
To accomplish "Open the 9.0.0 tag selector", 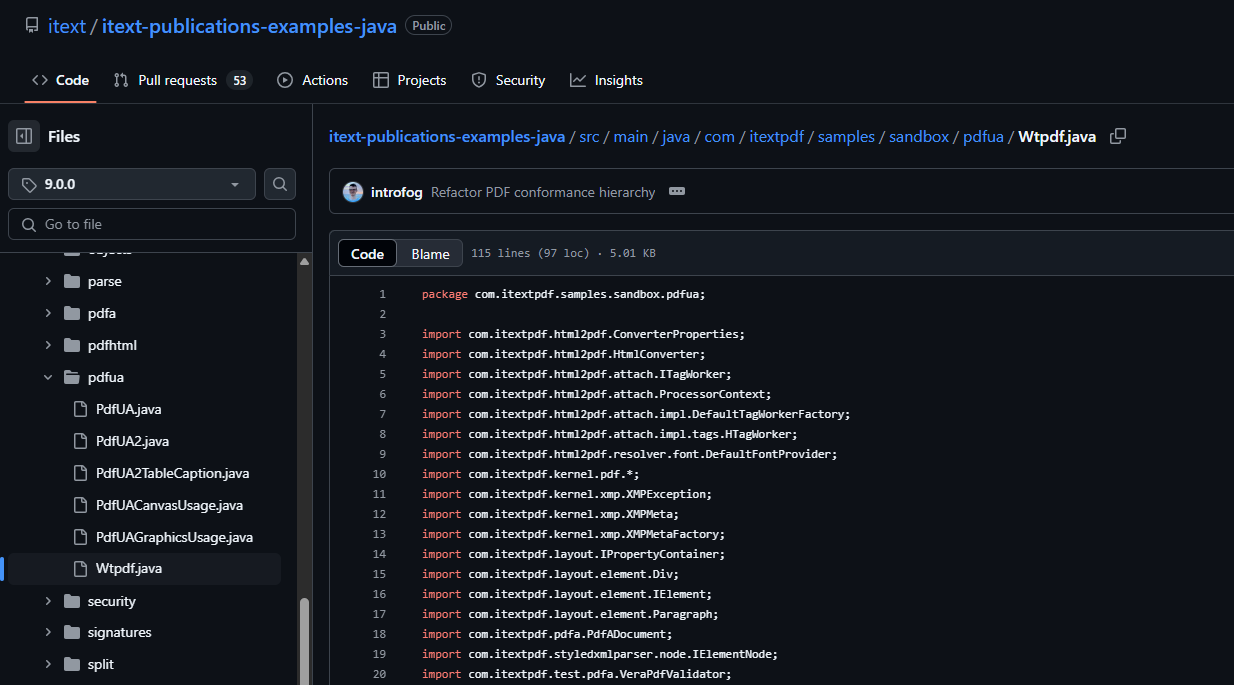I will pos(131,184).
